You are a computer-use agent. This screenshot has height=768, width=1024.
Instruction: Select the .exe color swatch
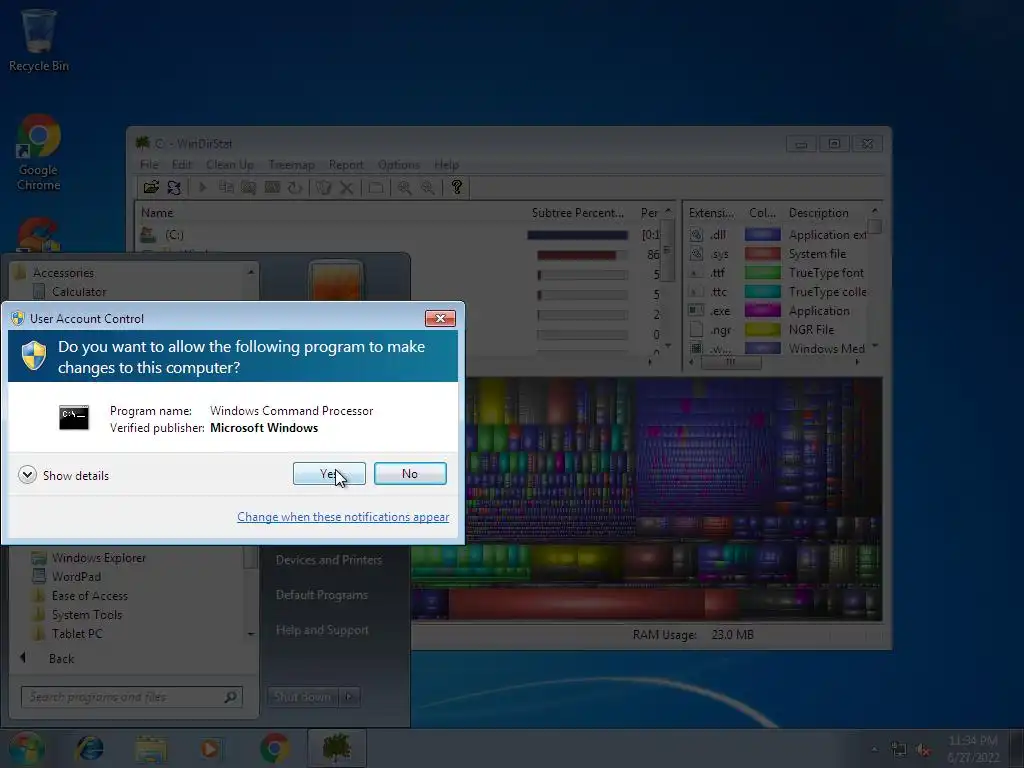pos(763,310)
